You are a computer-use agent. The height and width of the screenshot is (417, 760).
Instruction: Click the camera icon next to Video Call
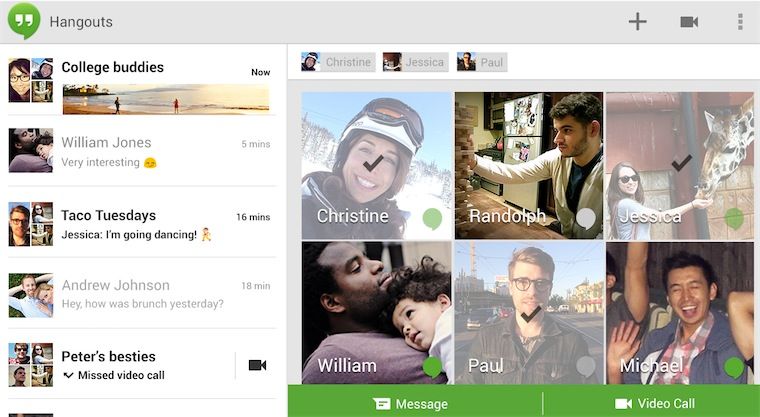pos(623,403)
